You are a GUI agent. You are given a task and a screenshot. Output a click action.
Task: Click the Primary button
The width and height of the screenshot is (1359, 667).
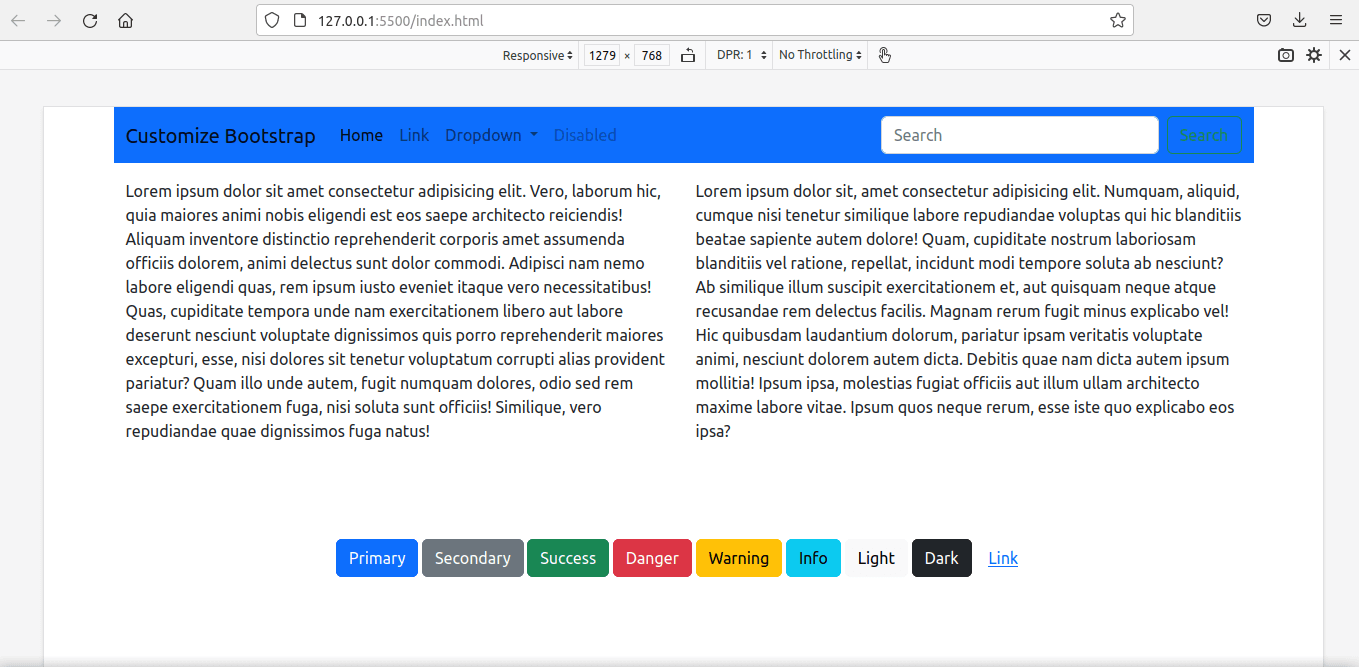tap(376, 558)
